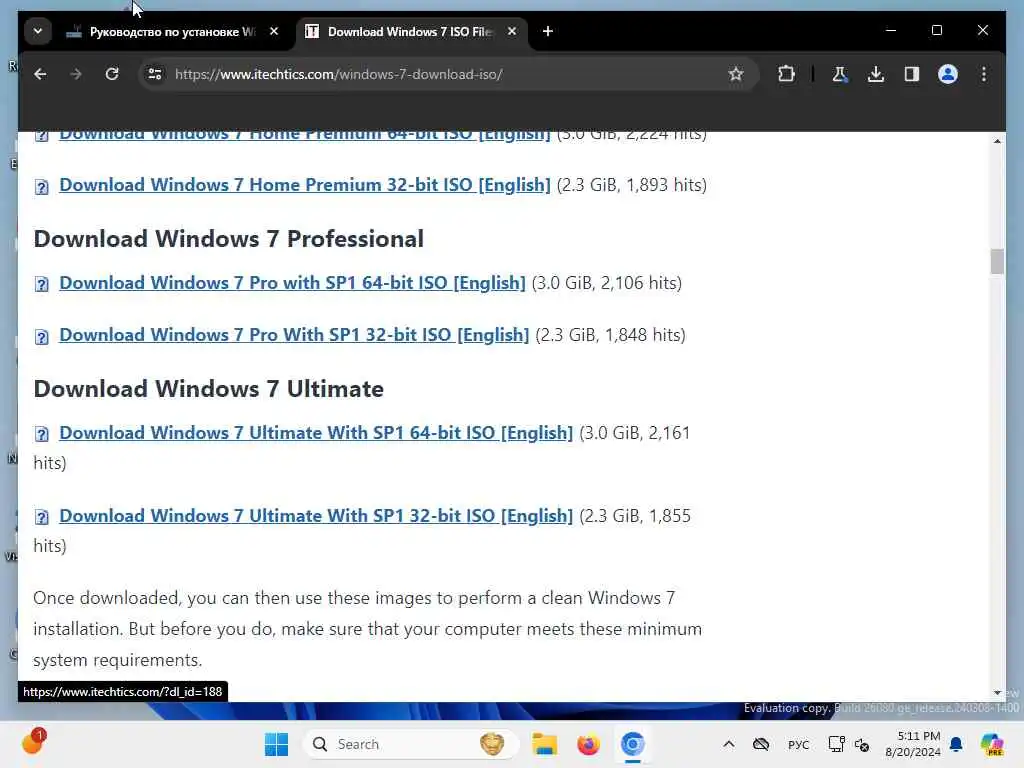Screen dimensions: 1024x768
Task: Click the cloud sync tray icon
Action: point(761,744)
